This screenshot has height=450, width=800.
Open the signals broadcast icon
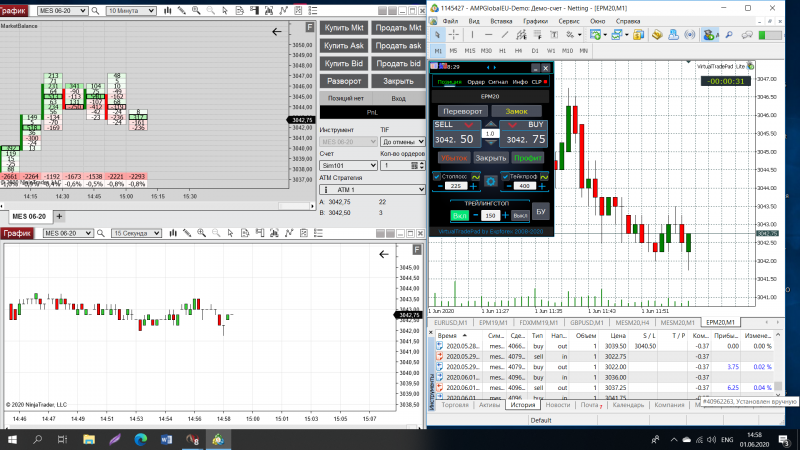coord(689,35)
